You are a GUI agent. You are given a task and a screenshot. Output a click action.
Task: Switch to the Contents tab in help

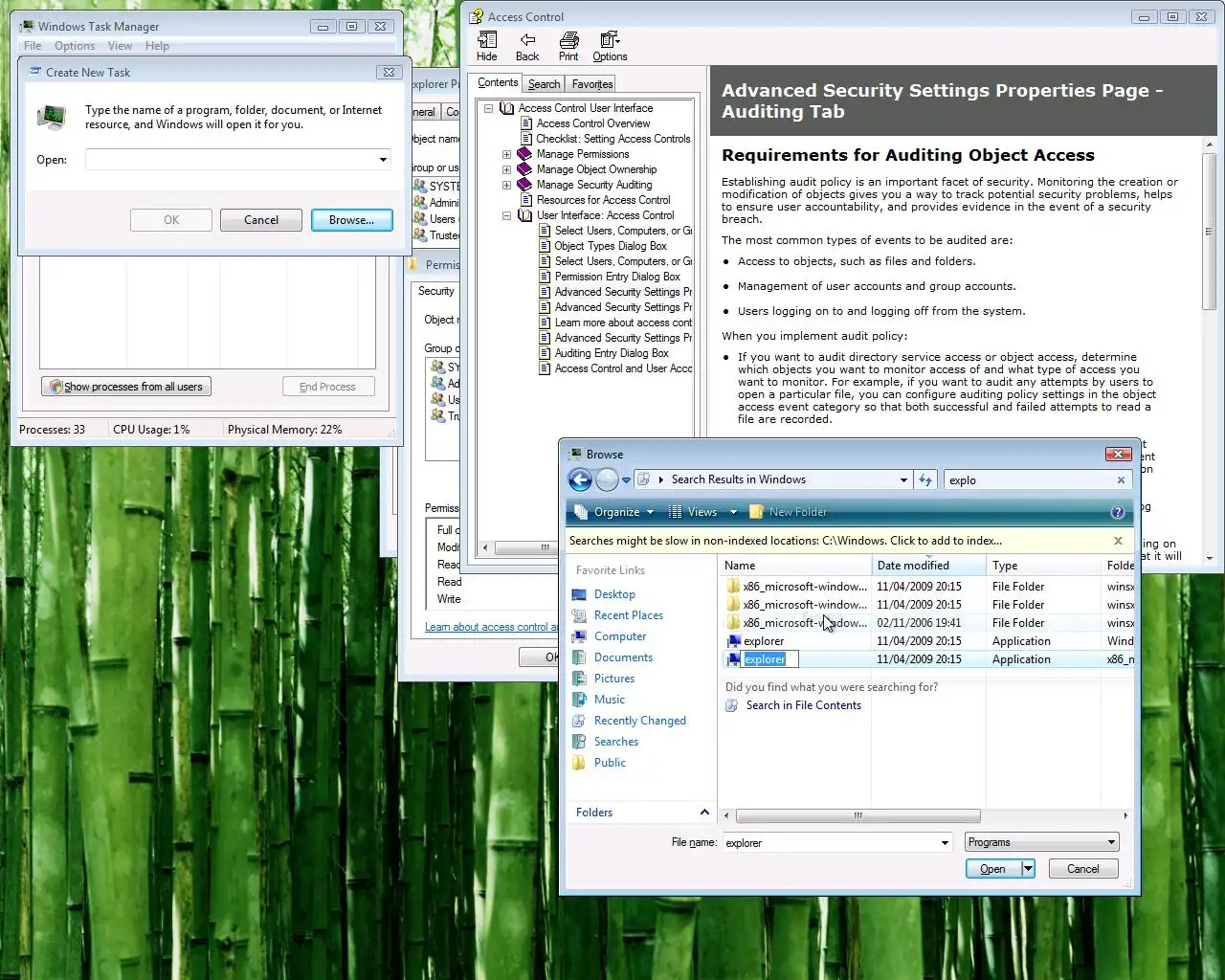click(498, 83)
